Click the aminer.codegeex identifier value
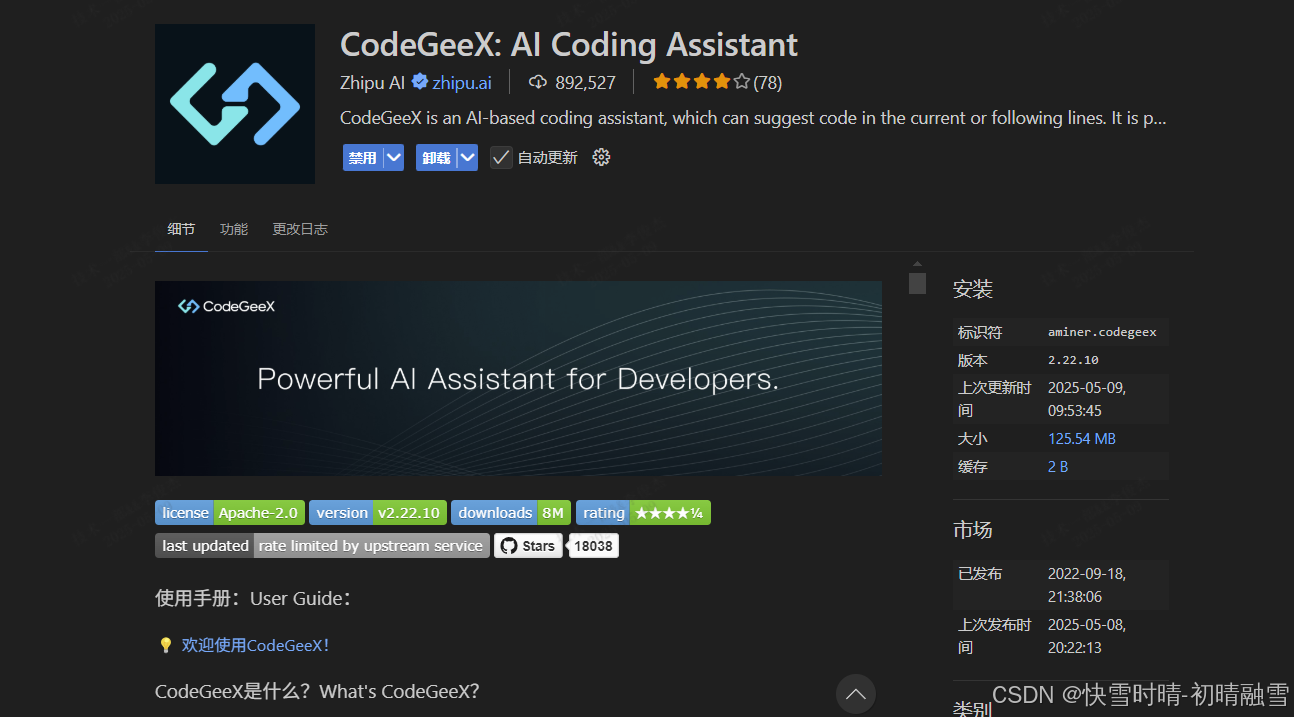The image size is (1294, 717). point(1102,331)
